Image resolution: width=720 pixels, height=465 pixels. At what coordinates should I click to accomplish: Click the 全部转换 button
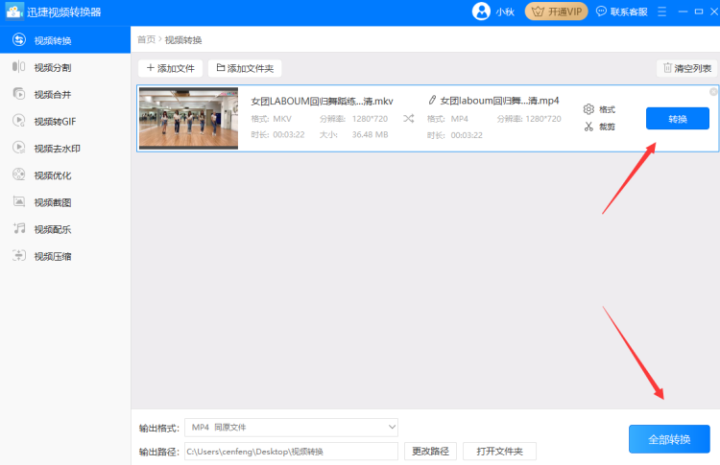pos(669,439)
